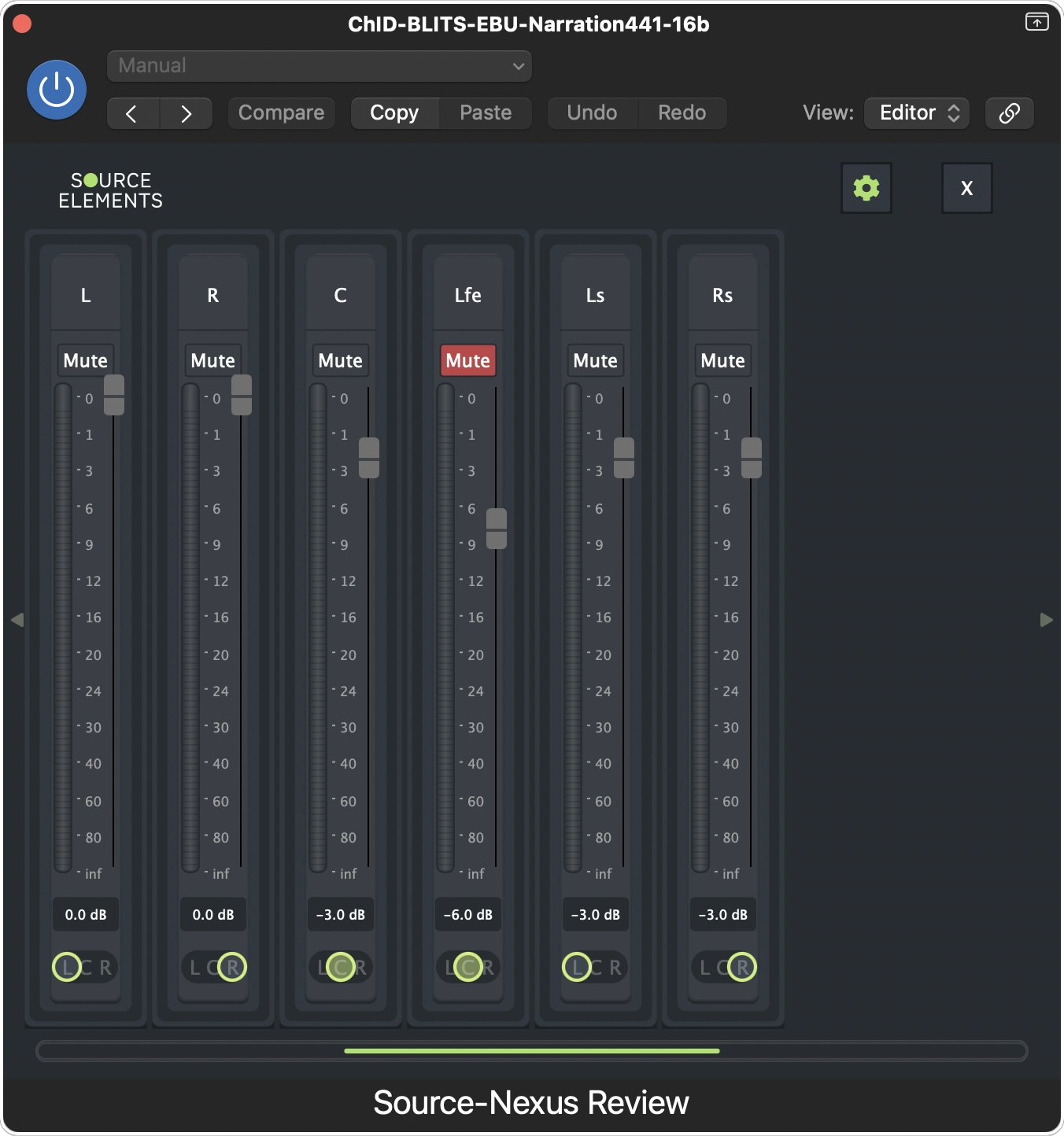This screenshot has width=1064, height=1136.
Task: Click the X button beside the gear
Action: coord(967,188)
